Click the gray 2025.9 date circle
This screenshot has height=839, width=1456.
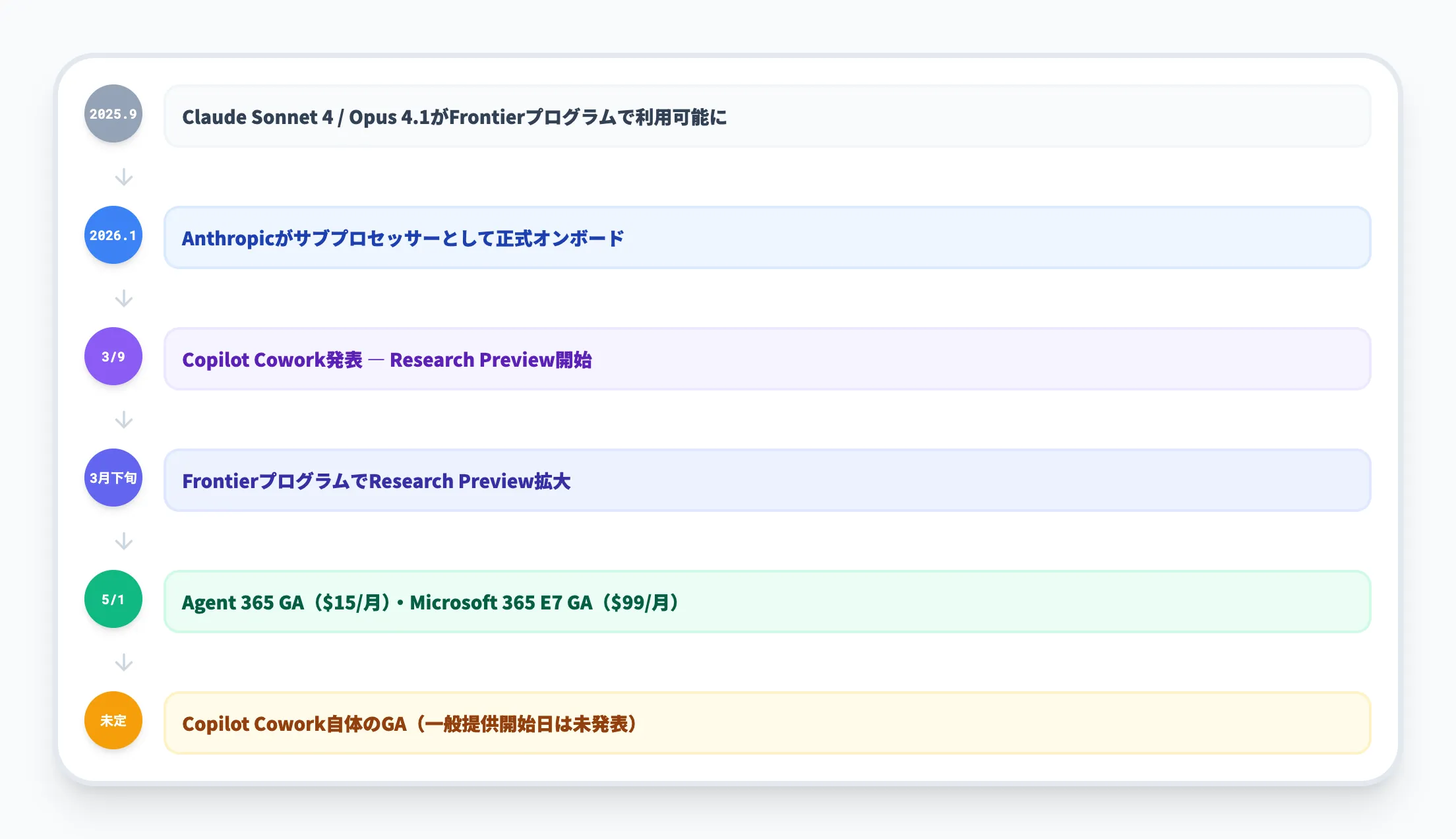(113, 113)
